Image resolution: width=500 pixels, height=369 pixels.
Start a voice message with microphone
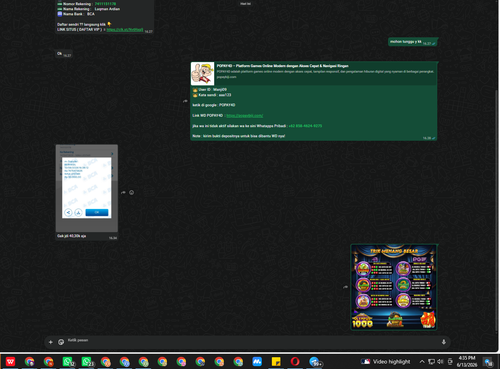tap(444, 342)
